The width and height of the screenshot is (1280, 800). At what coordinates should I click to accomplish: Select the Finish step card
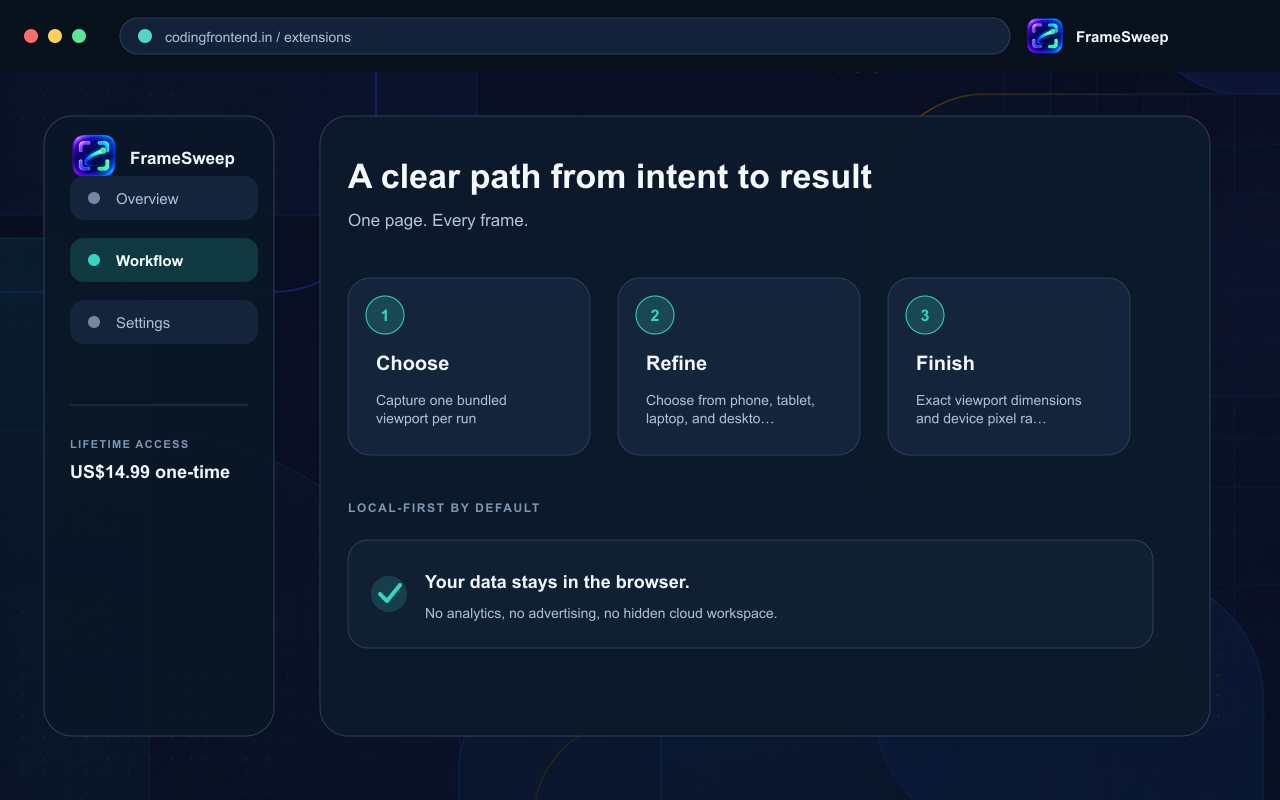(1009, 366)
